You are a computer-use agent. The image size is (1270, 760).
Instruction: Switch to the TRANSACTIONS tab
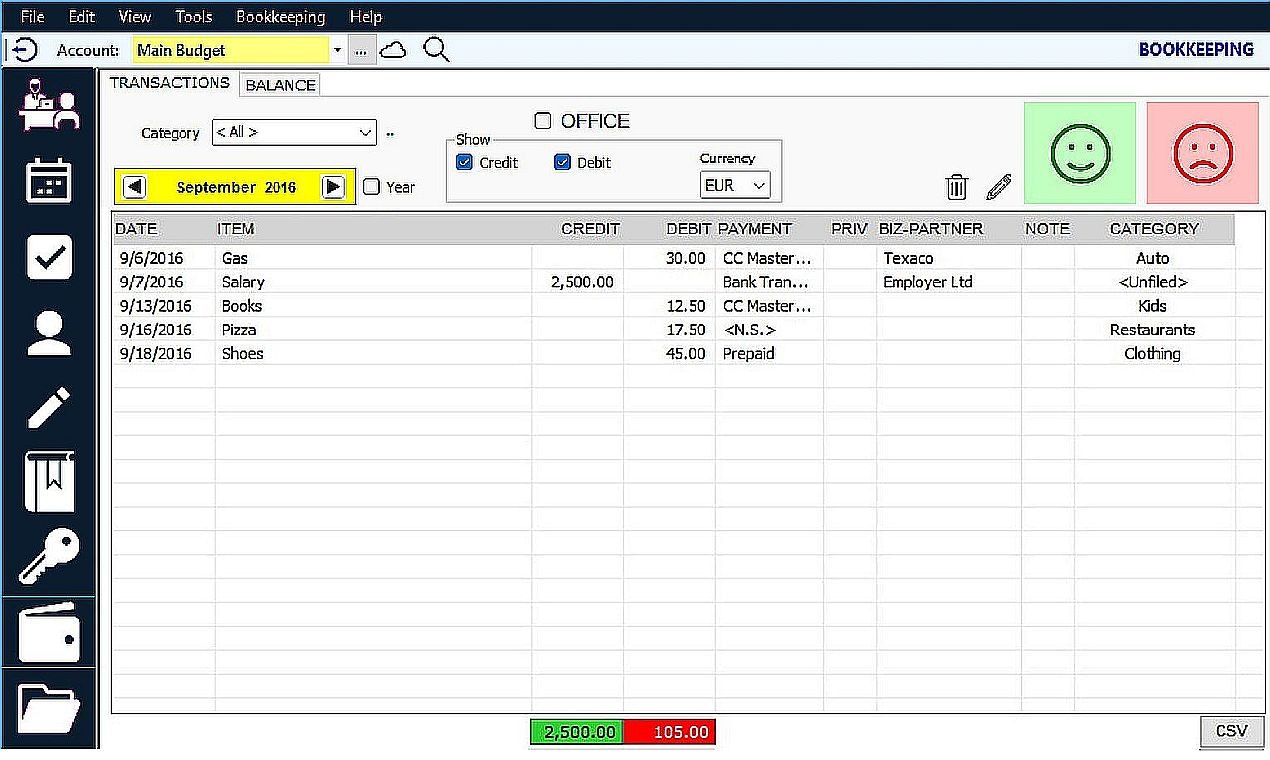(170, 83)
